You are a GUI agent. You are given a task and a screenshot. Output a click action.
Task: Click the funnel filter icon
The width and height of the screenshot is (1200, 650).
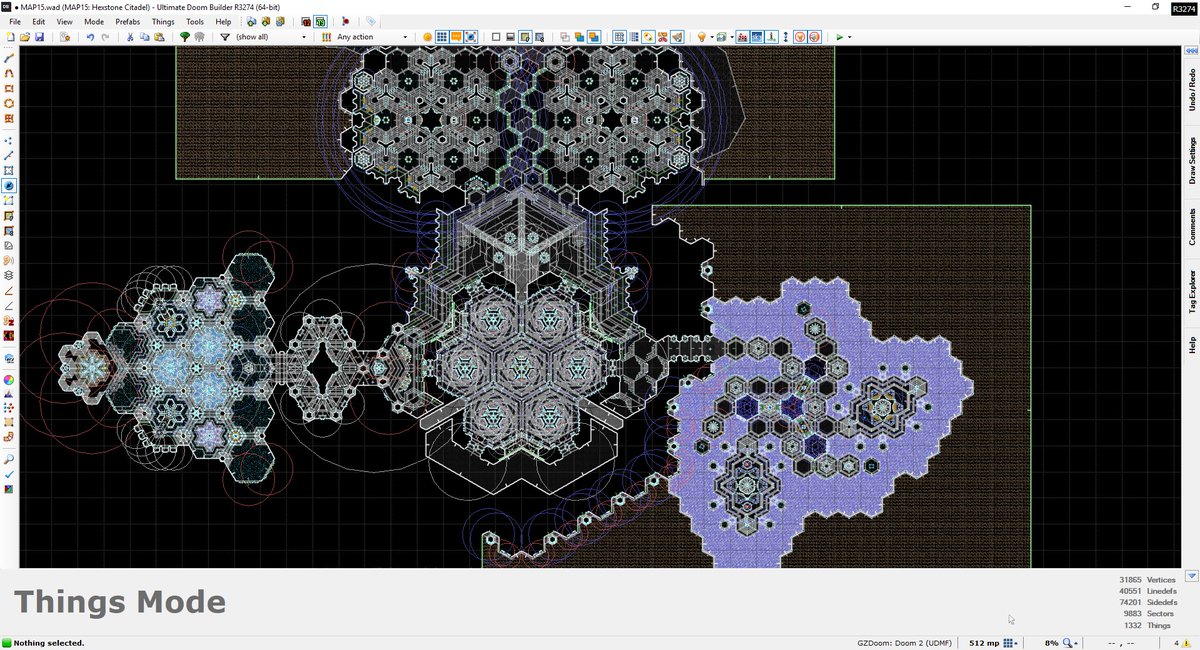(x=225, y=37)
